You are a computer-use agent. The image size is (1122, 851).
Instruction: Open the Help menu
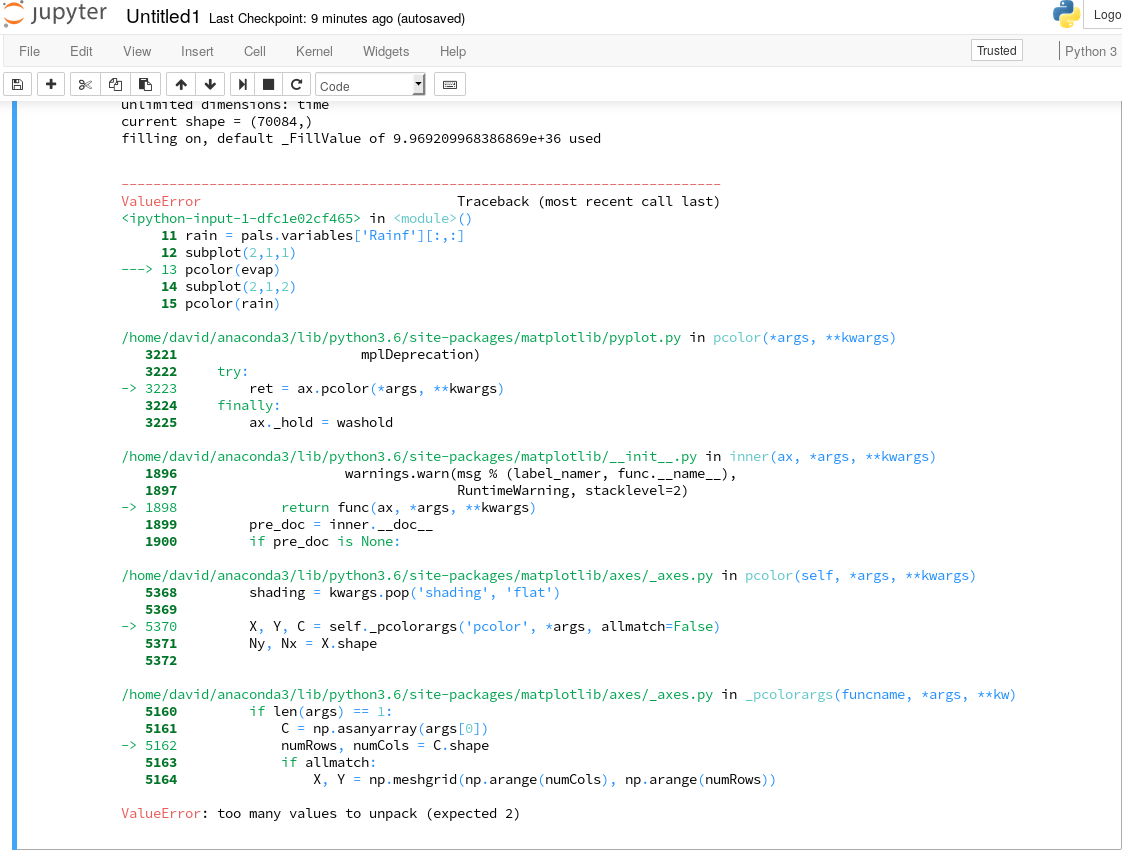click(x=453, y=52)
